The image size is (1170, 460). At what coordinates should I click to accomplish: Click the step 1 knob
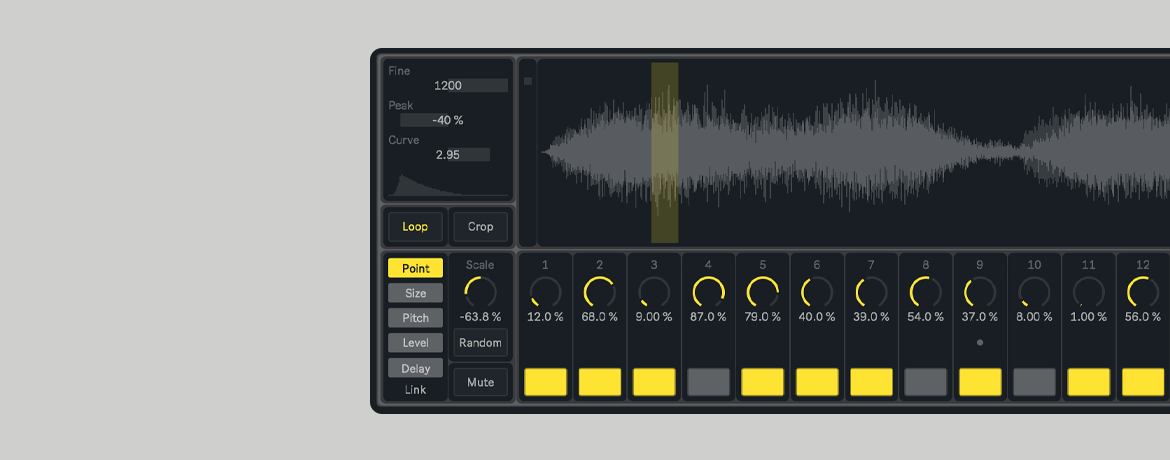coord(545,292)
